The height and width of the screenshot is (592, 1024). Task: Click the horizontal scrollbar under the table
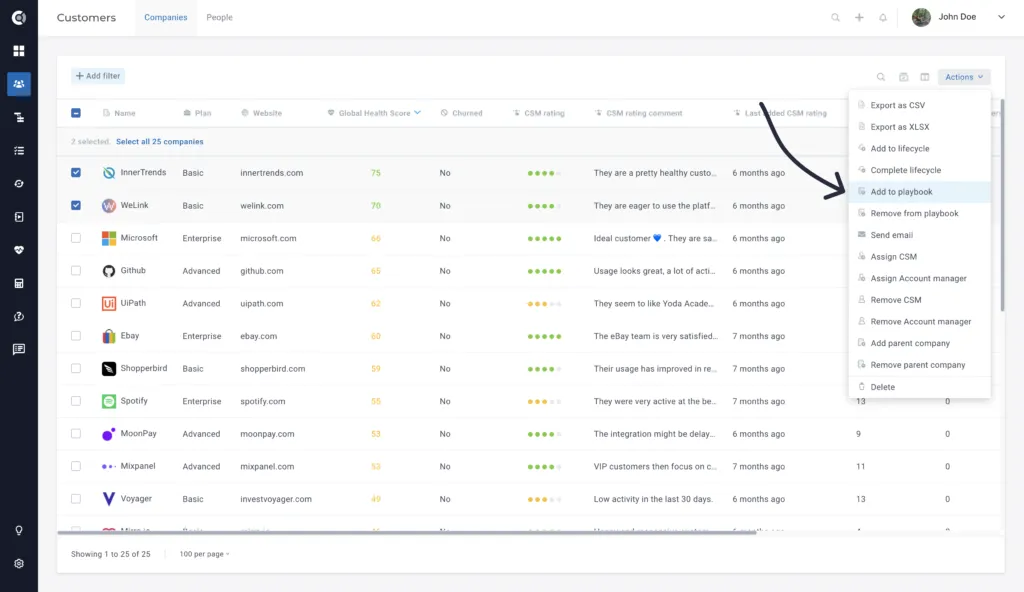coord(407,533)
